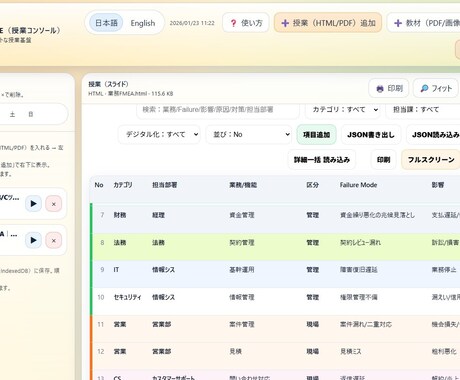Click the 契約管理 cell
Viewport: 460px width, 380px height.
point(242,243)
